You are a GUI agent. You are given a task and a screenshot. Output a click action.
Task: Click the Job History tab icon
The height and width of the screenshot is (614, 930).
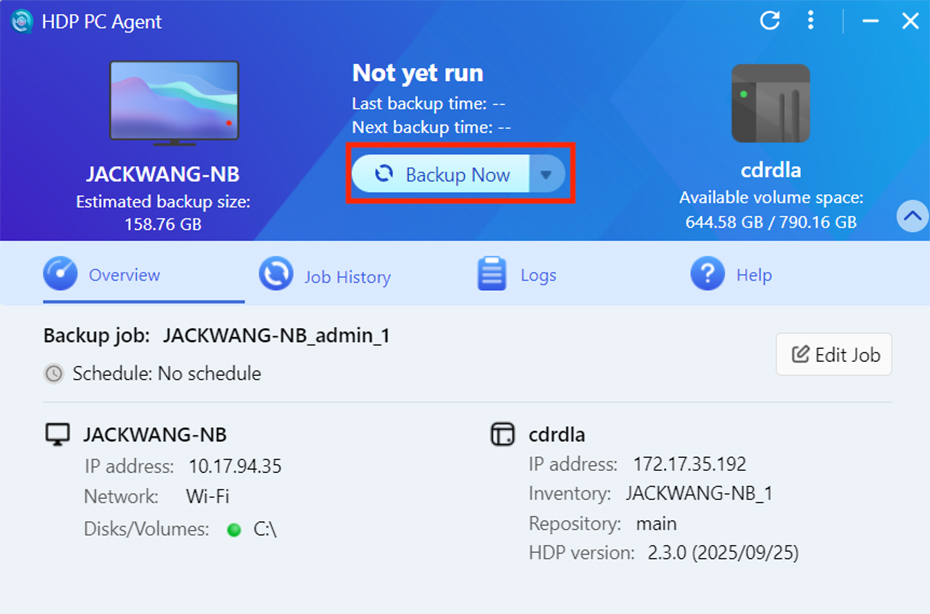(x=276, y=275)
